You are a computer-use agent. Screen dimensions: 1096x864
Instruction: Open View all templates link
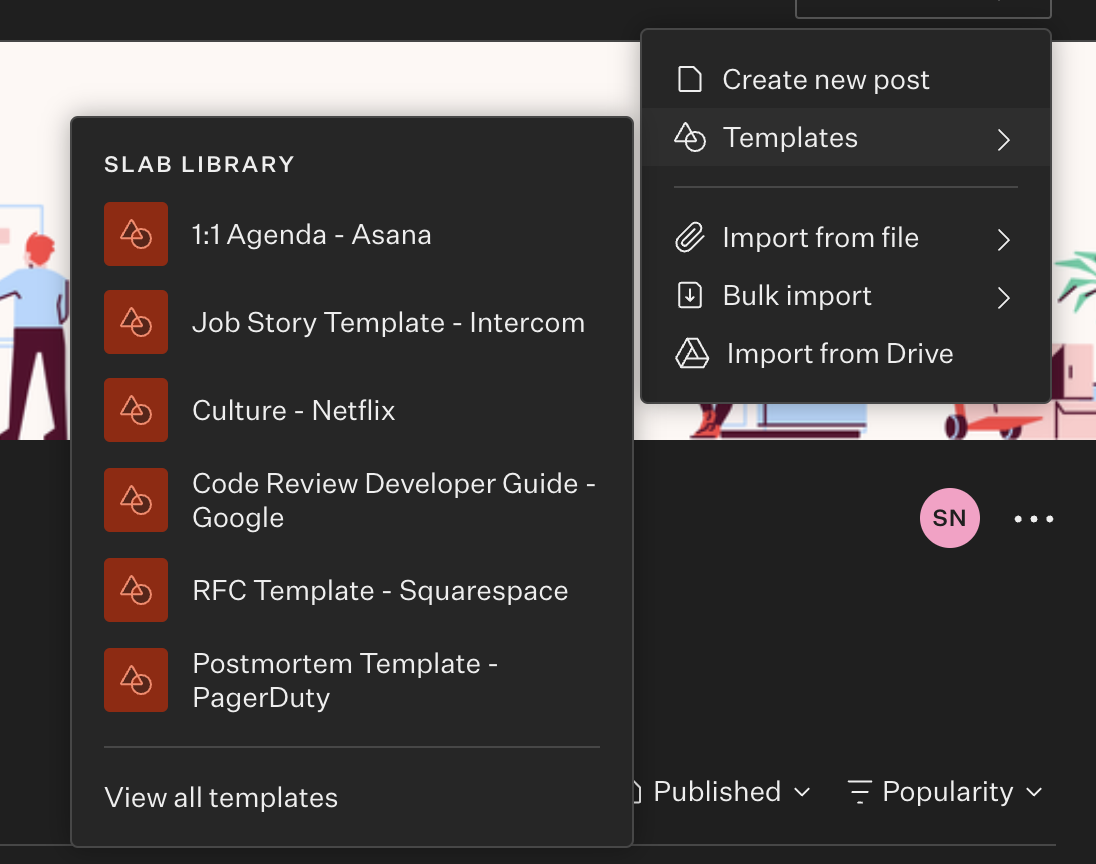click(221, 798)
